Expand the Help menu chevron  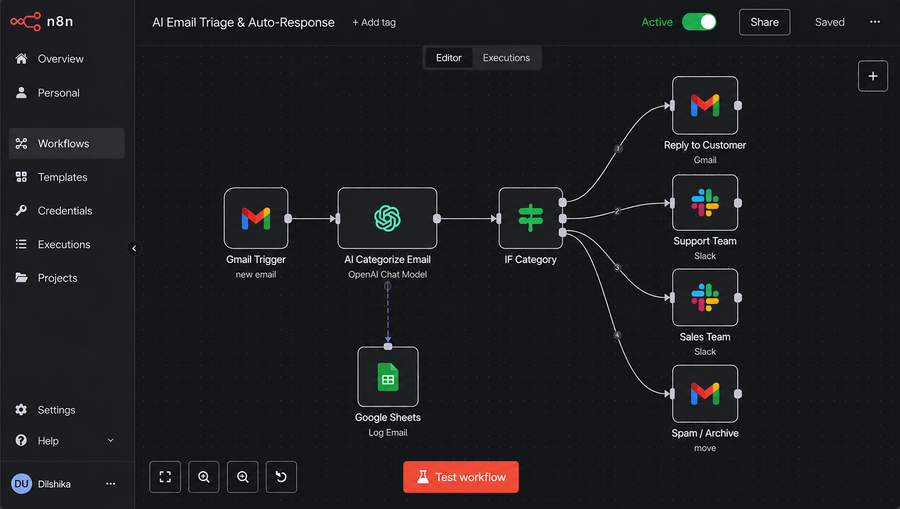tap(111, 440)
